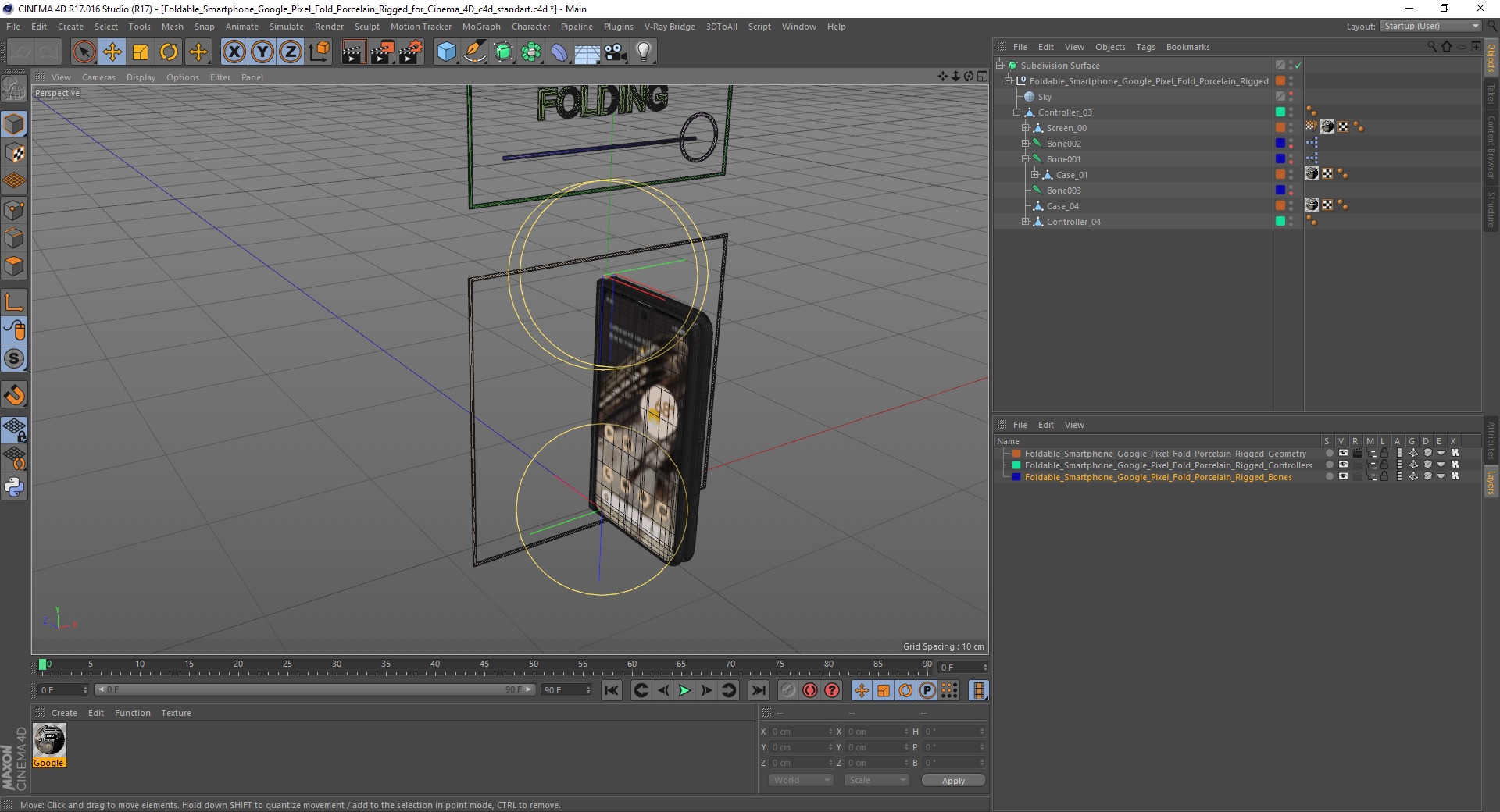Select the Sky object in tree
Screen dimensions: 1500x812
1045,97
